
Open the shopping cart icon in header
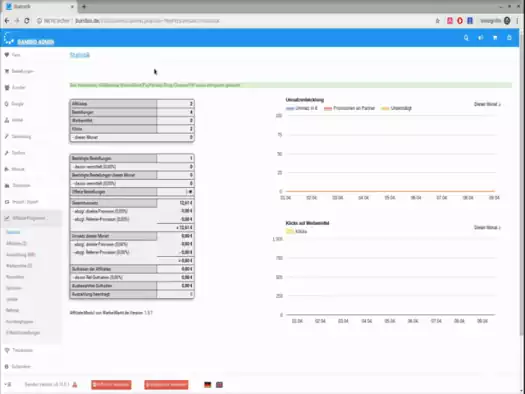tap(495, 38)
